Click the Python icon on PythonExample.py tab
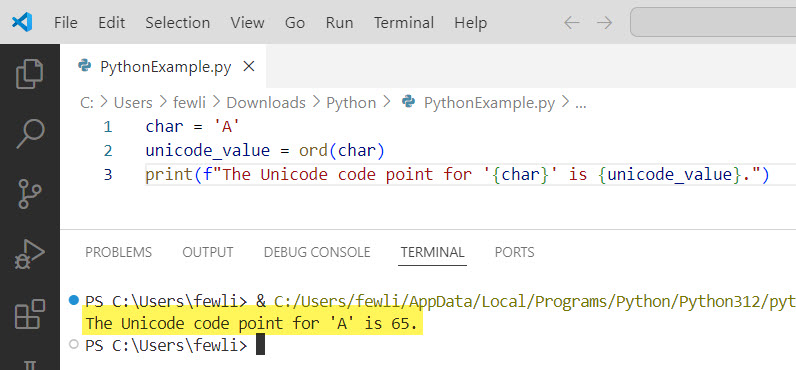Viewport: 796px width, 370px height. pyautogui.click(x=84, y=66)
